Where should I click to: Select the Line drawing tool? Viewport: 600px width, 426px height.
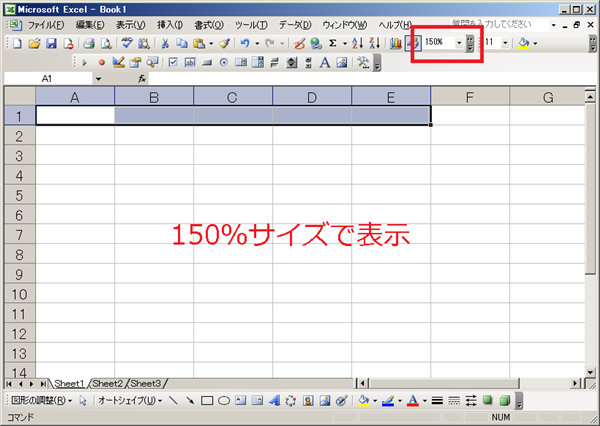pos(173,401)
